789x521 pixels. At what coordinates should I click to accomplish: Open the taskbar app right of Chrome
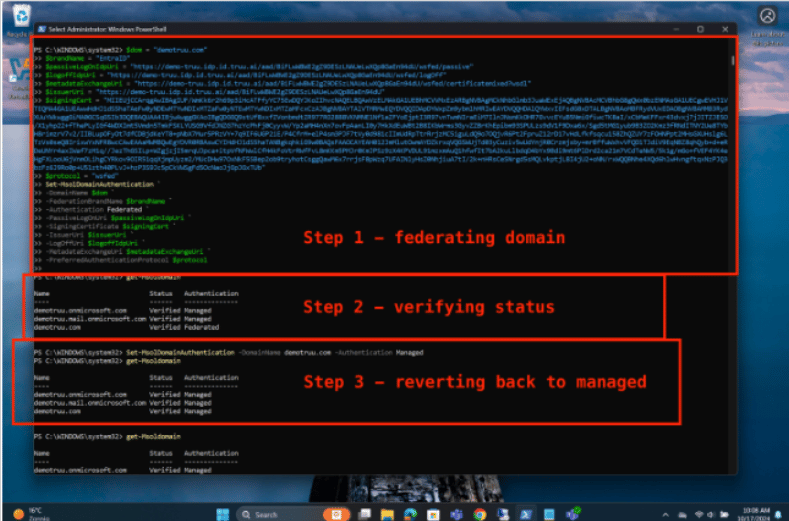point(503,514)
